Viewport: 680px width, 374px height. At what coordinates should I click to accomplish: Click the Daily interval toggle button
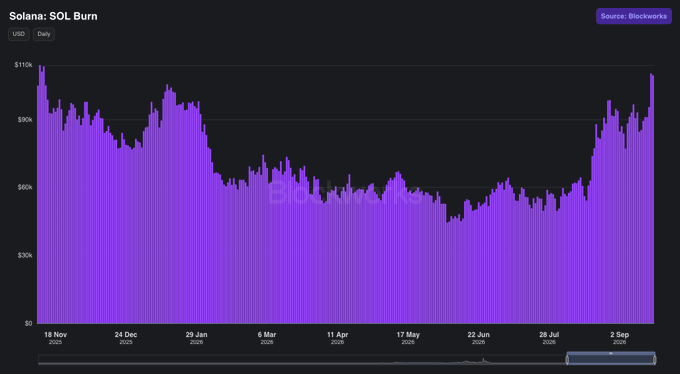44,34
